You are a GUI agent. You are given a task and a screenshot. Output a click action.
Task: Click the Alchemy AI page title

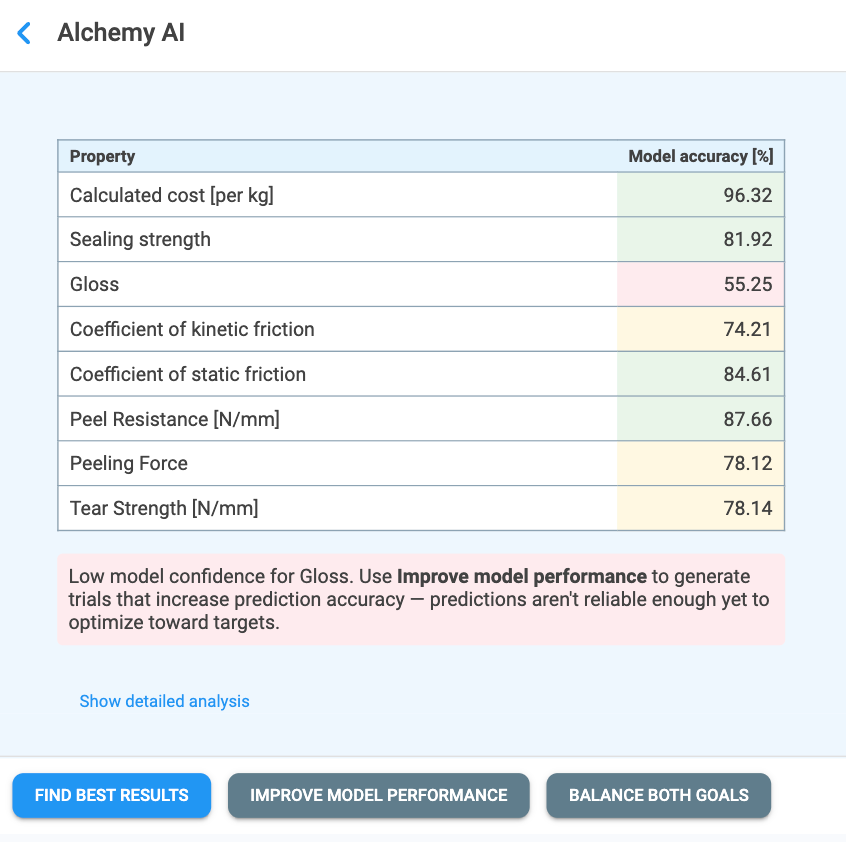[x=121, y=33]
